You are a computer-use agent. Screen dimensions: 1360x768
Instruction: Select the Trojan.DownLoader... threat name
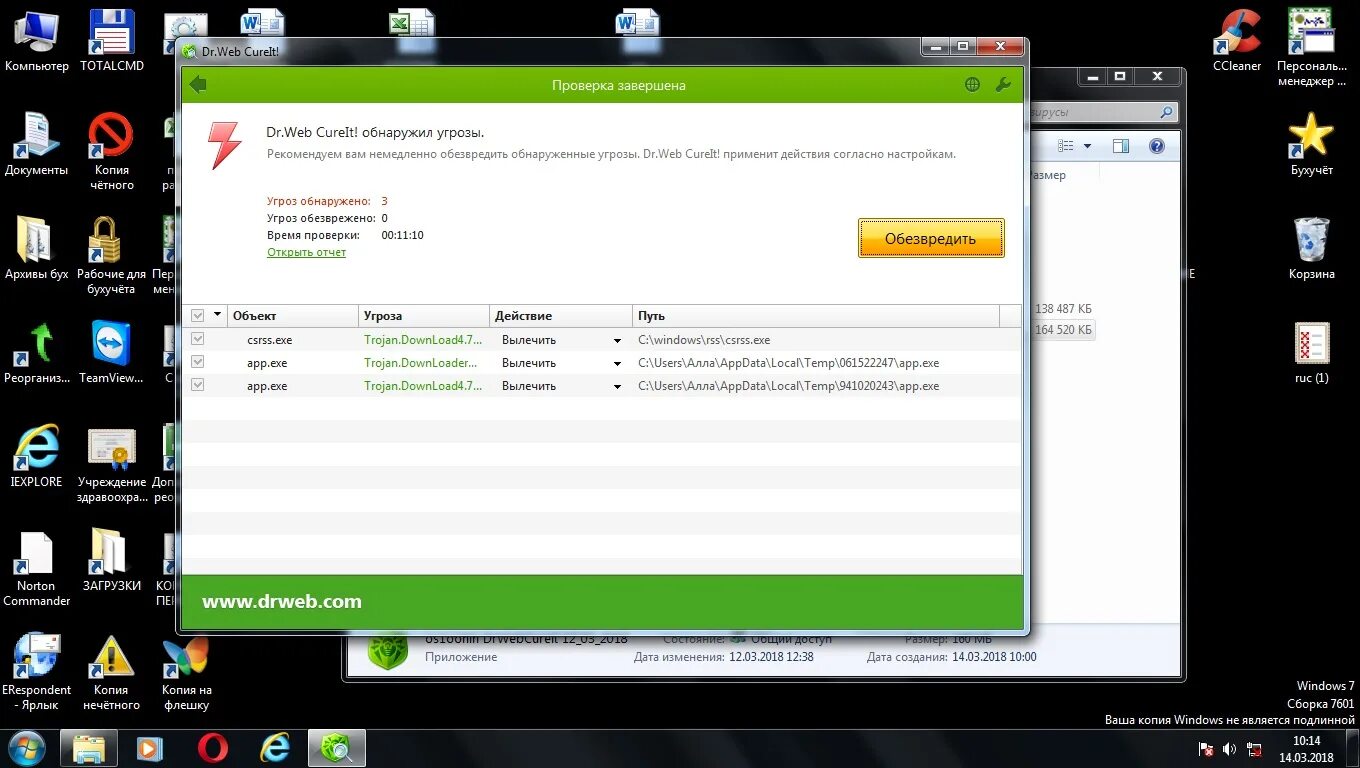coord(421,363)
